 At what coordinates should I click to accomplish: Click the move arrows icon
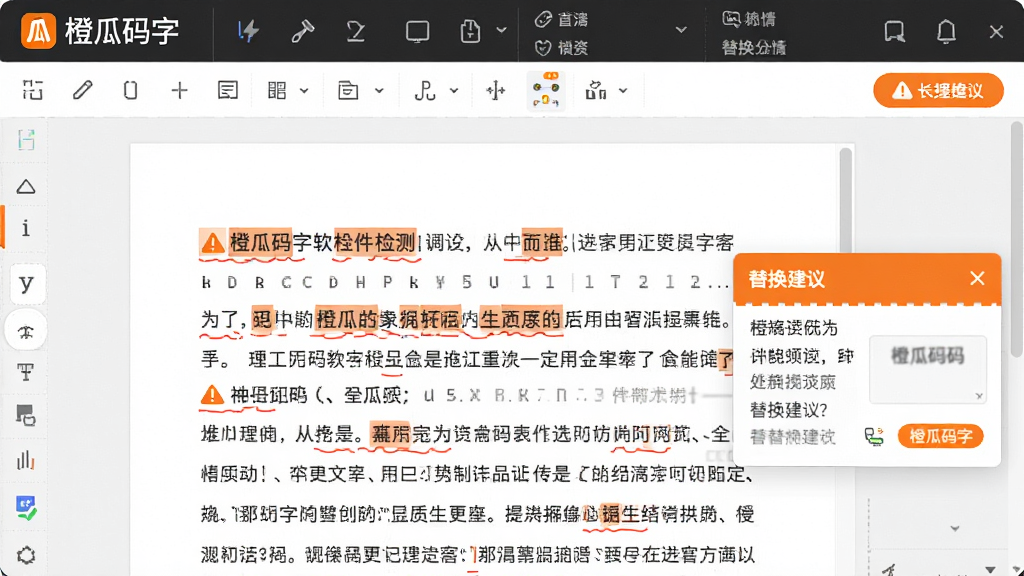[x=496, y=90]
